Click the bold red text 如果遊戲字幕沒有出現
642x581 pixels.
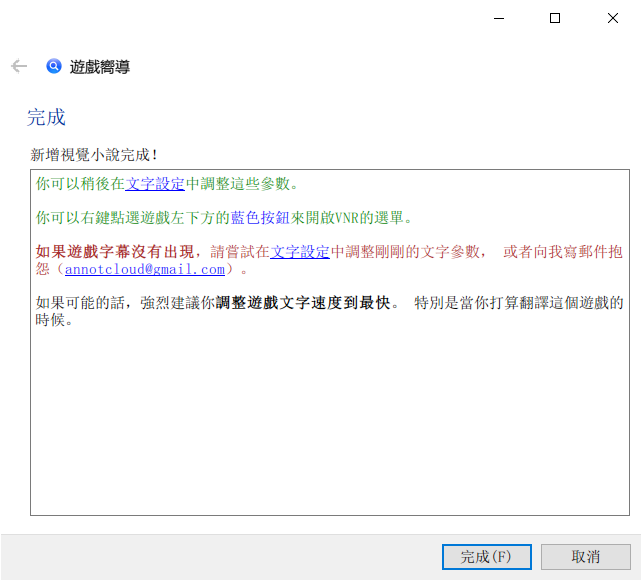click(x=115, y=252)
